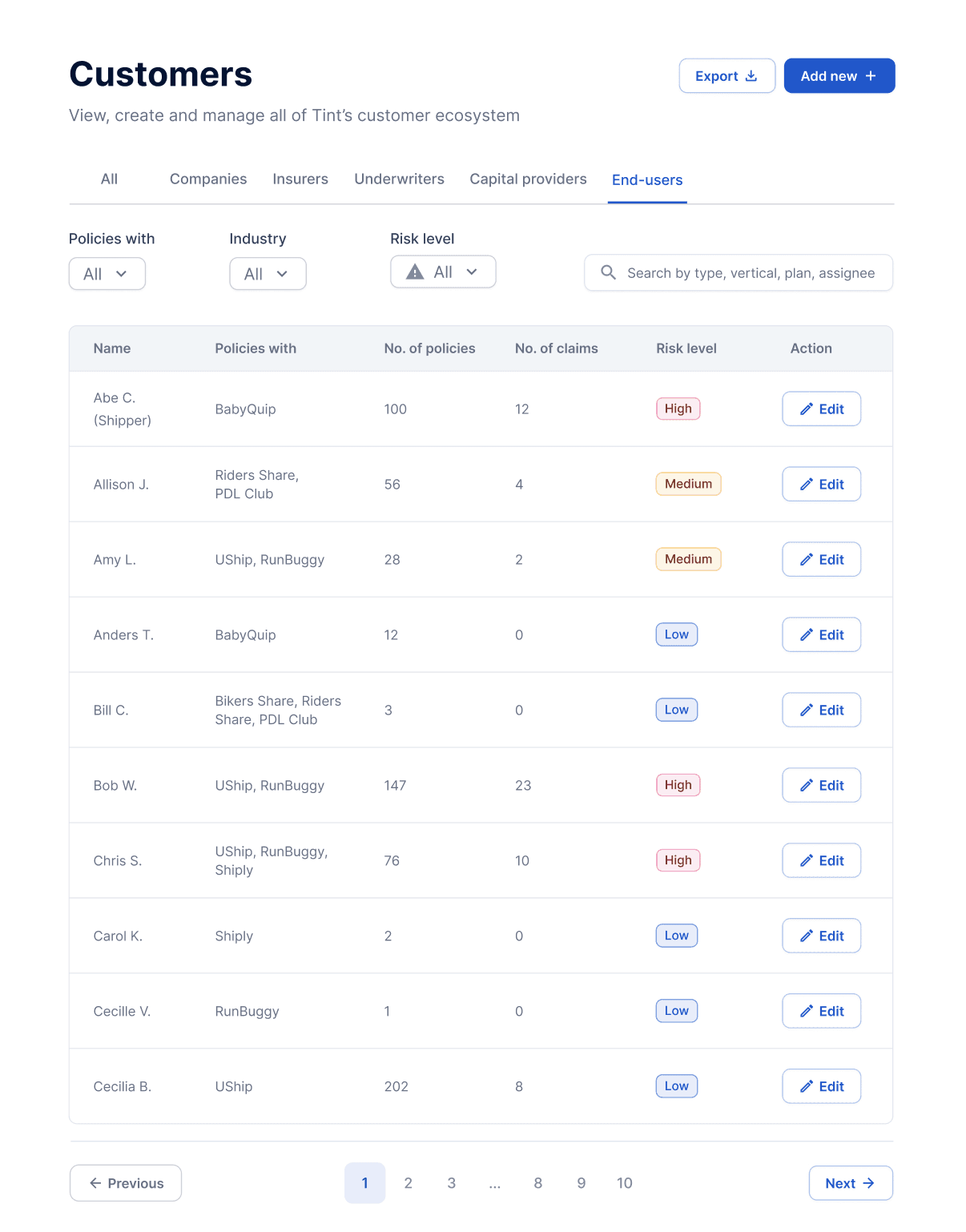Screen dimensions: 966x1232
Task: Click the Risk level column header
Action: (x=686, y=348)
